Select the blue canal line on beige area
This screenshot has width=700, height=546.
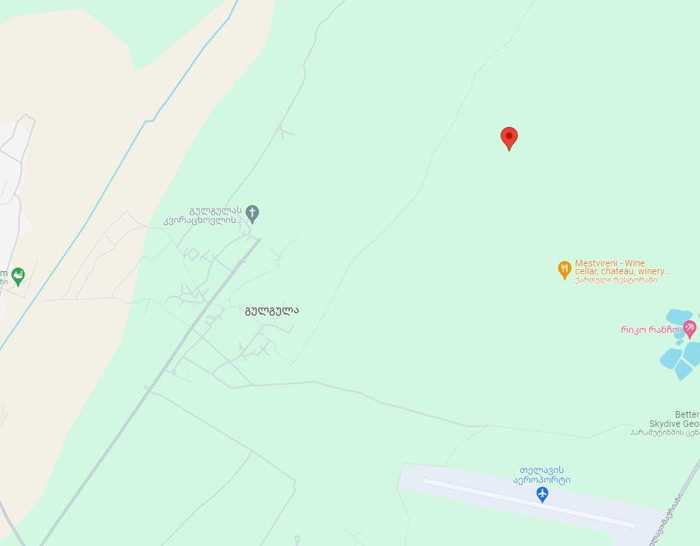click(x=118, y=174)
